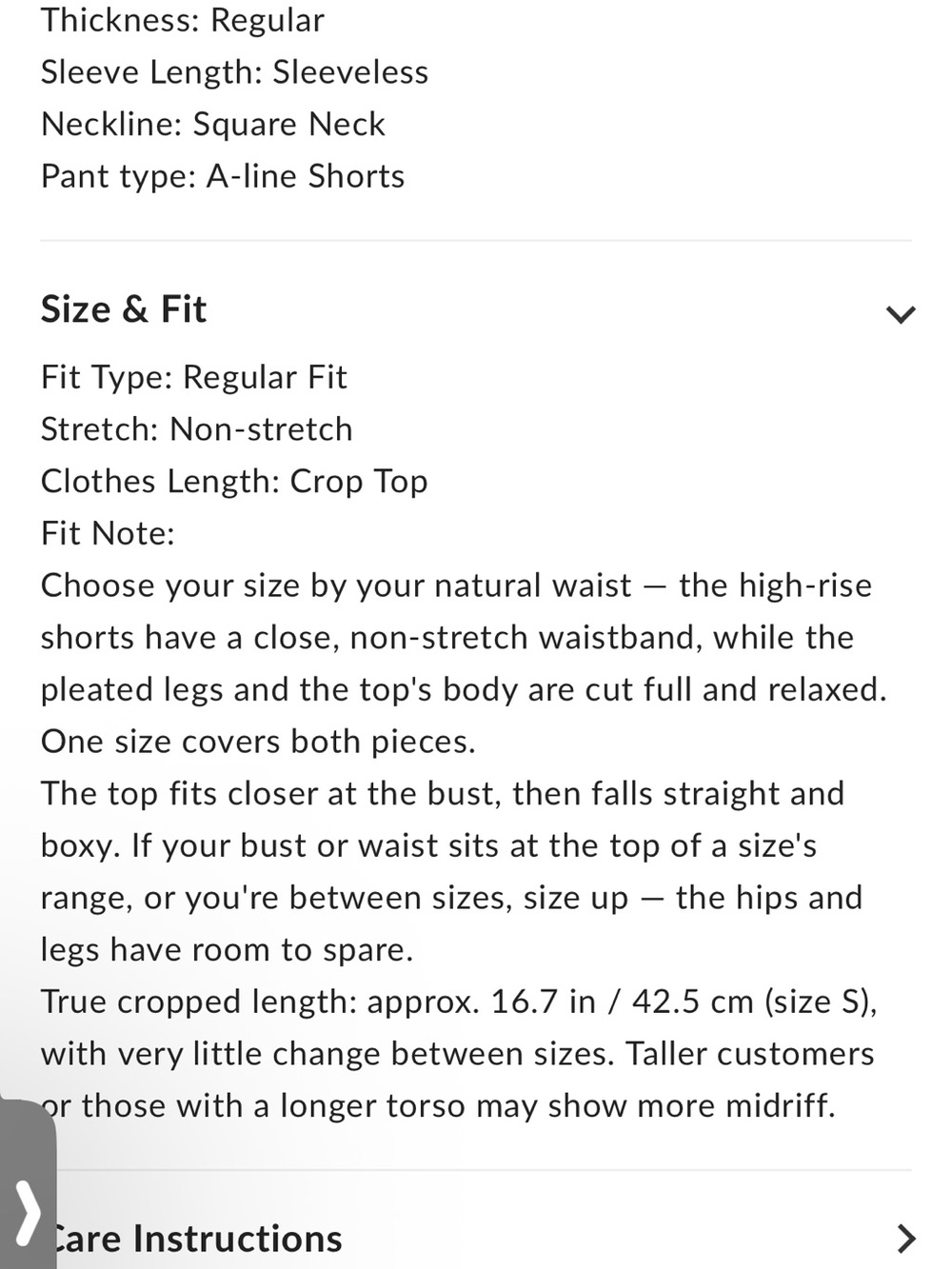The height and width of the screenshot is (1269, 952).
Task: Tap the 'One size covers both pieces.' line
Action: click(x=258, y=742)
